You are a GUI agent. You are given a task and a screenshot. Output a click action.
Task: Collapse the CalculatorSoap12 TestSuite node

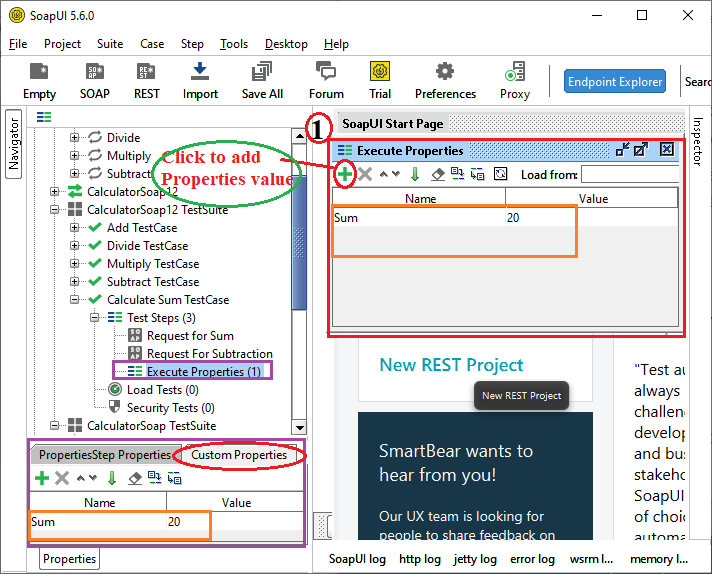point(54,210)
